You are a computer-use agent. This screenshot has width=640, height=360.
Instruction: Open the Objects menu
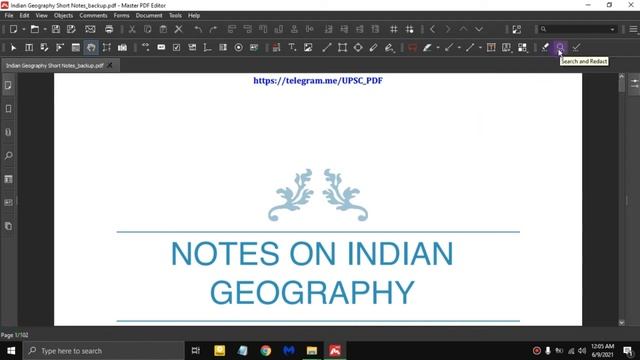64,16
